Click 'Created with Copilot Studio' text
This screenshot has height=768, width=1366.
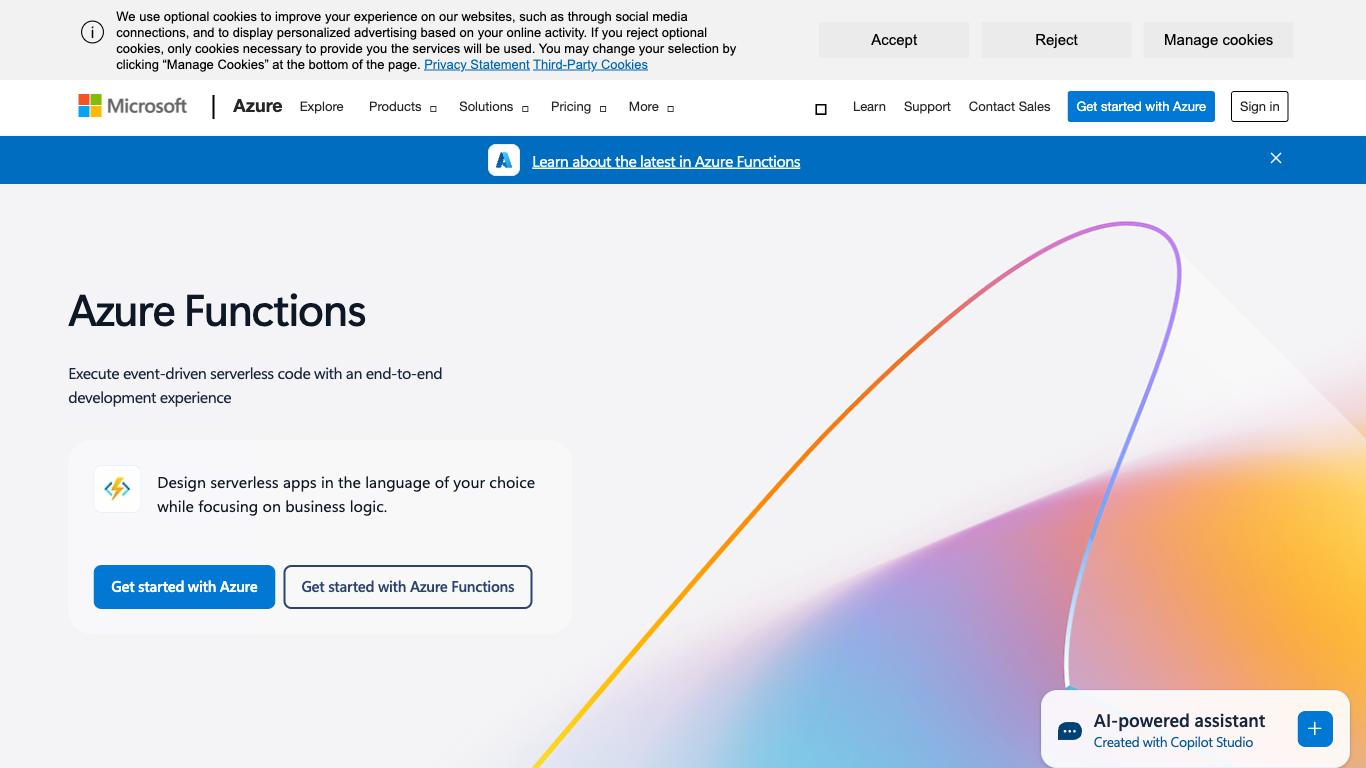click(x=1173, y=742)
